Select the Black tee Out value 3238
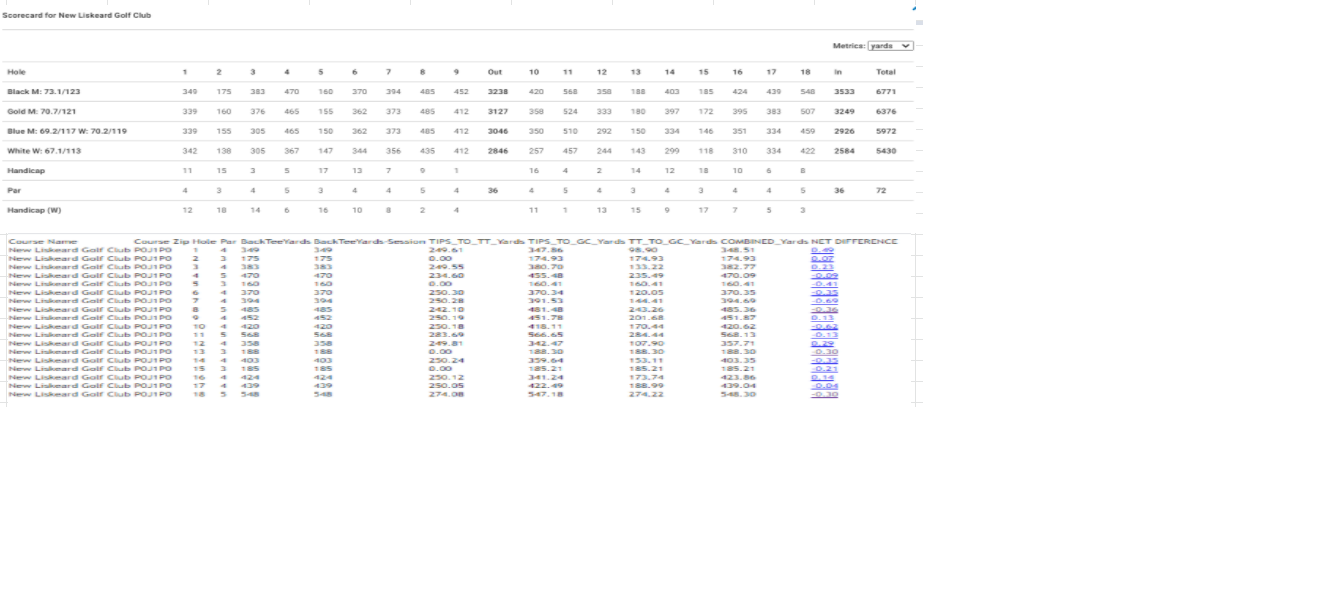 pos(498,91)
